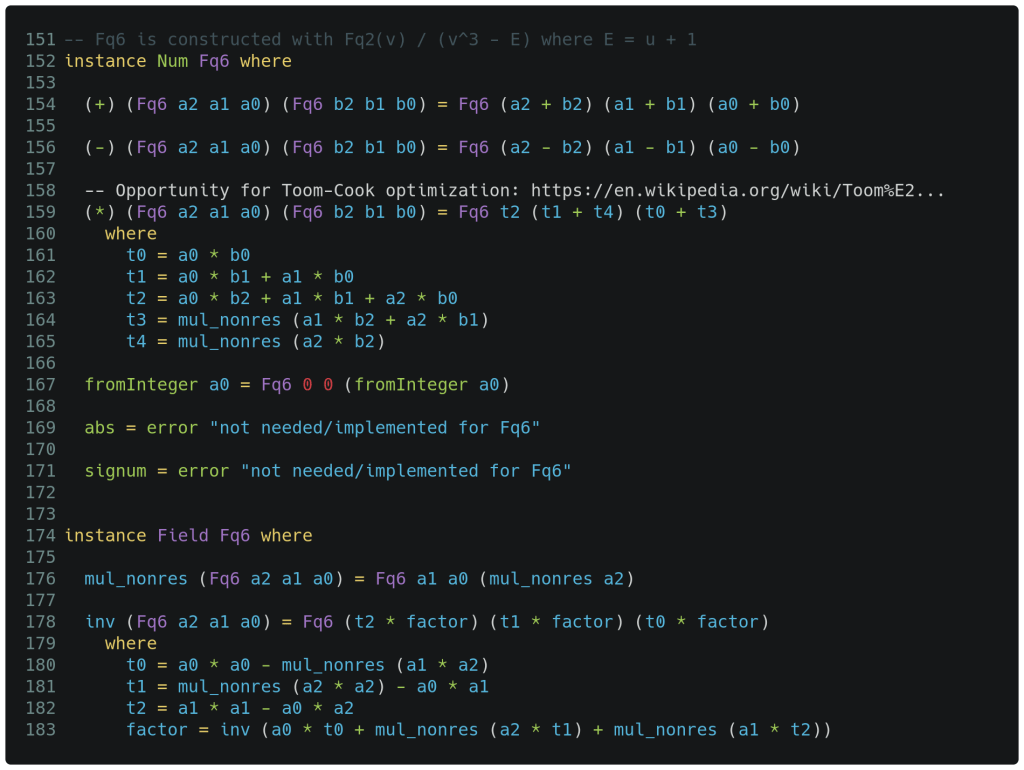Click the t3 variable on line 164

[x=136, y=320]
